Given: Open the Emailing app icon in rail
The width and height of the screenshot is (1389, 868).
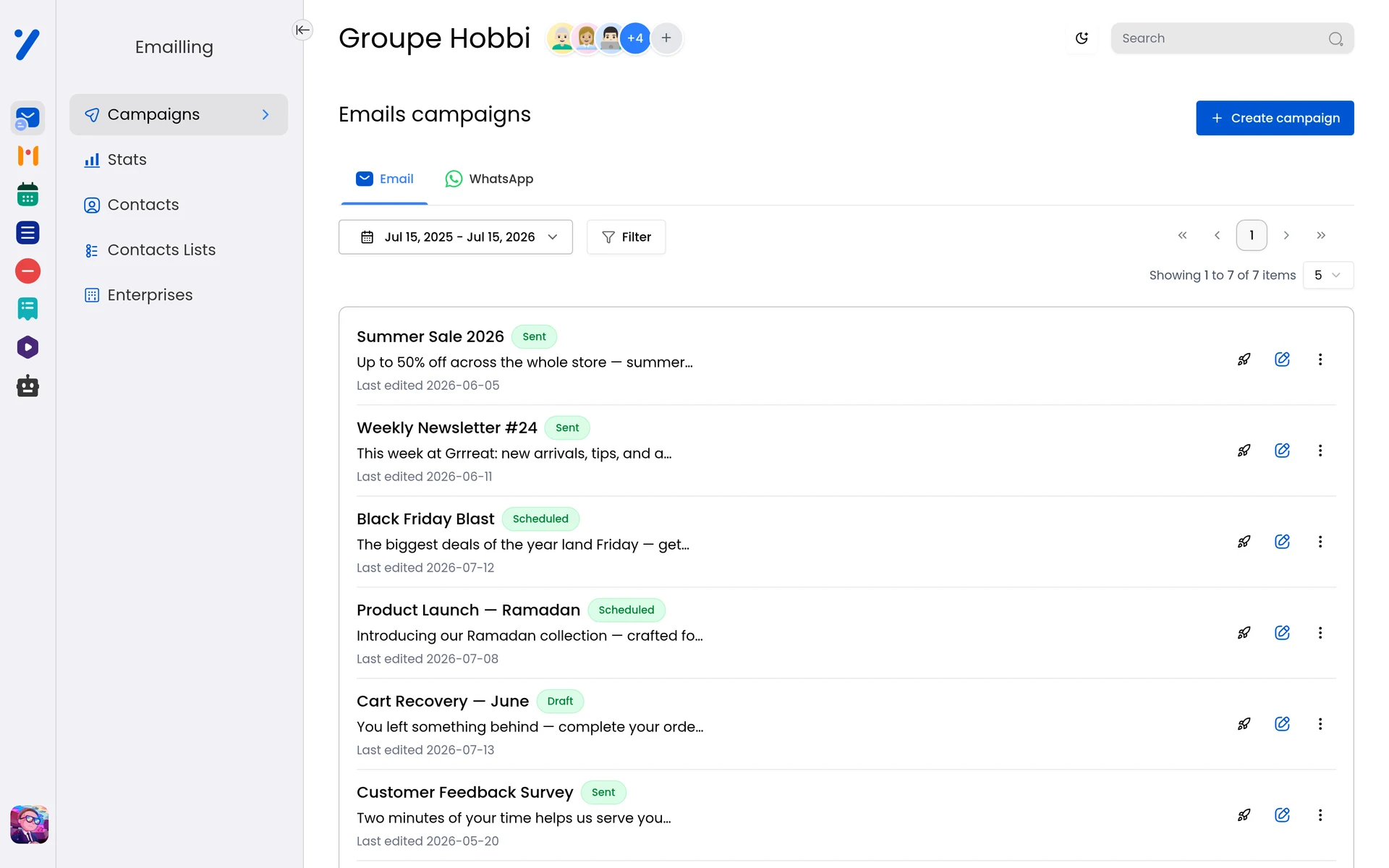Looking at the screenshot, I should [27, 118].
